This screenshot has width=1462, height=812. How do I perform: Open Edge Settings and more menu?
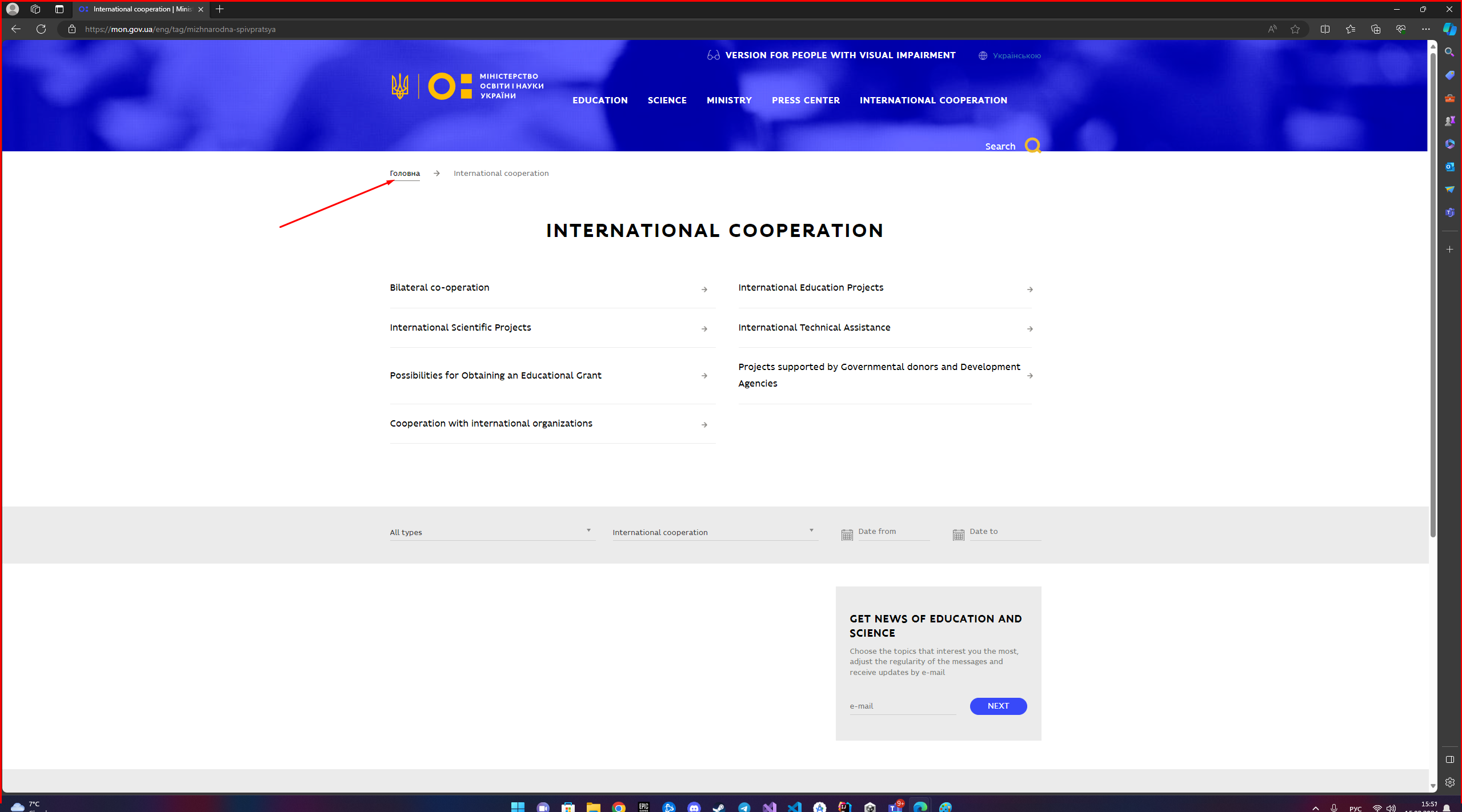1425,29
